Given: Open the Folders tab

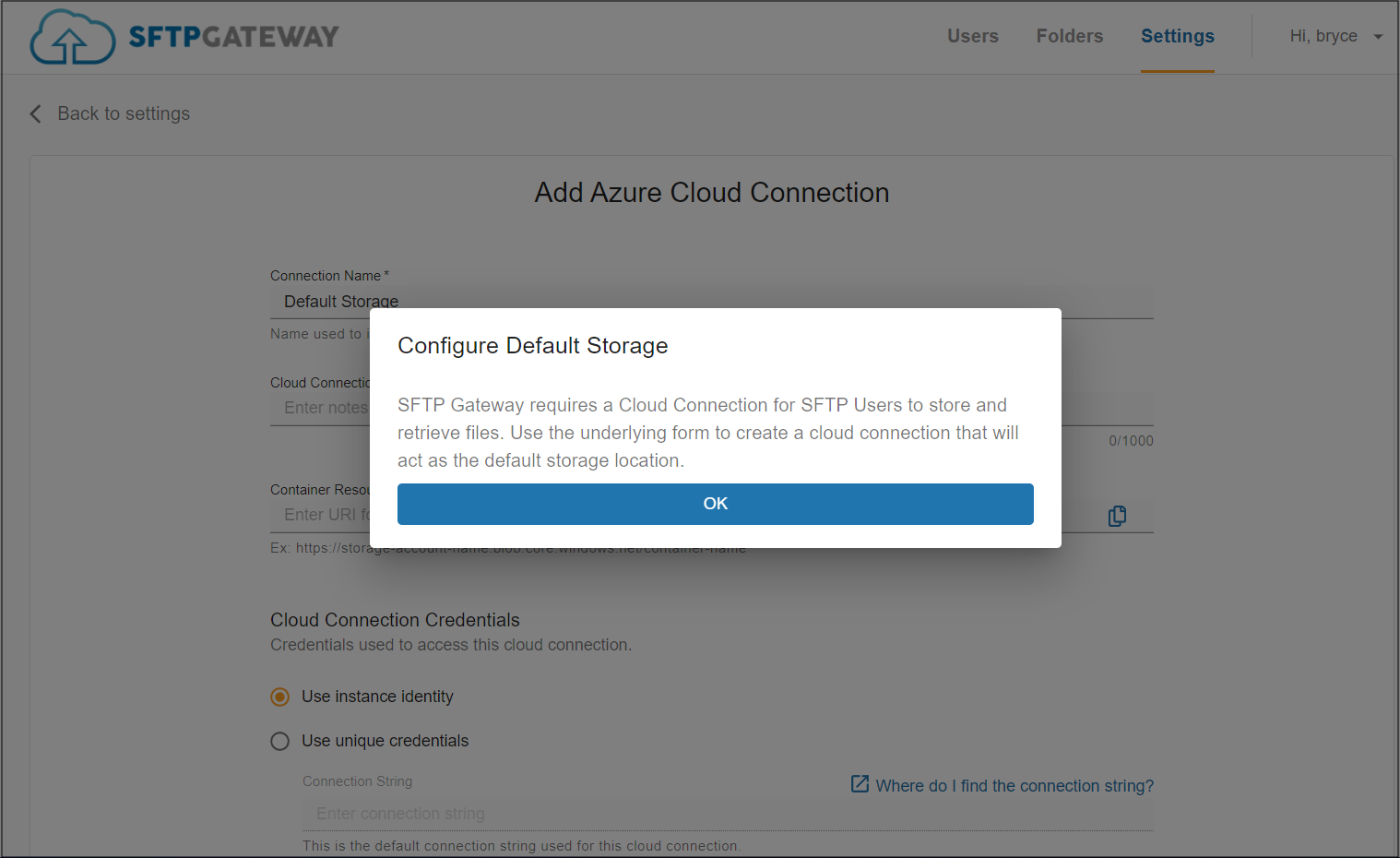Looking at the screenshot, I should click(1070, 36).
